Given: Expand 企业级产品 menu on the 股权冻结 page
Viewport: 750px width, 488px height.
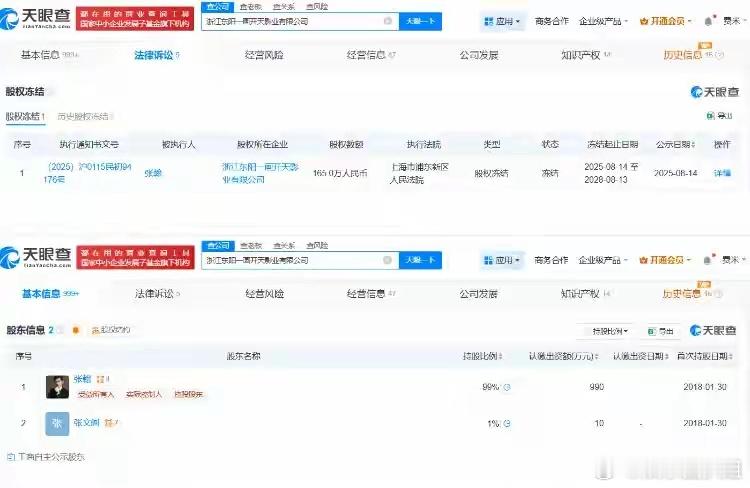Looking at the screenshot, I should (x=603, y=21).
